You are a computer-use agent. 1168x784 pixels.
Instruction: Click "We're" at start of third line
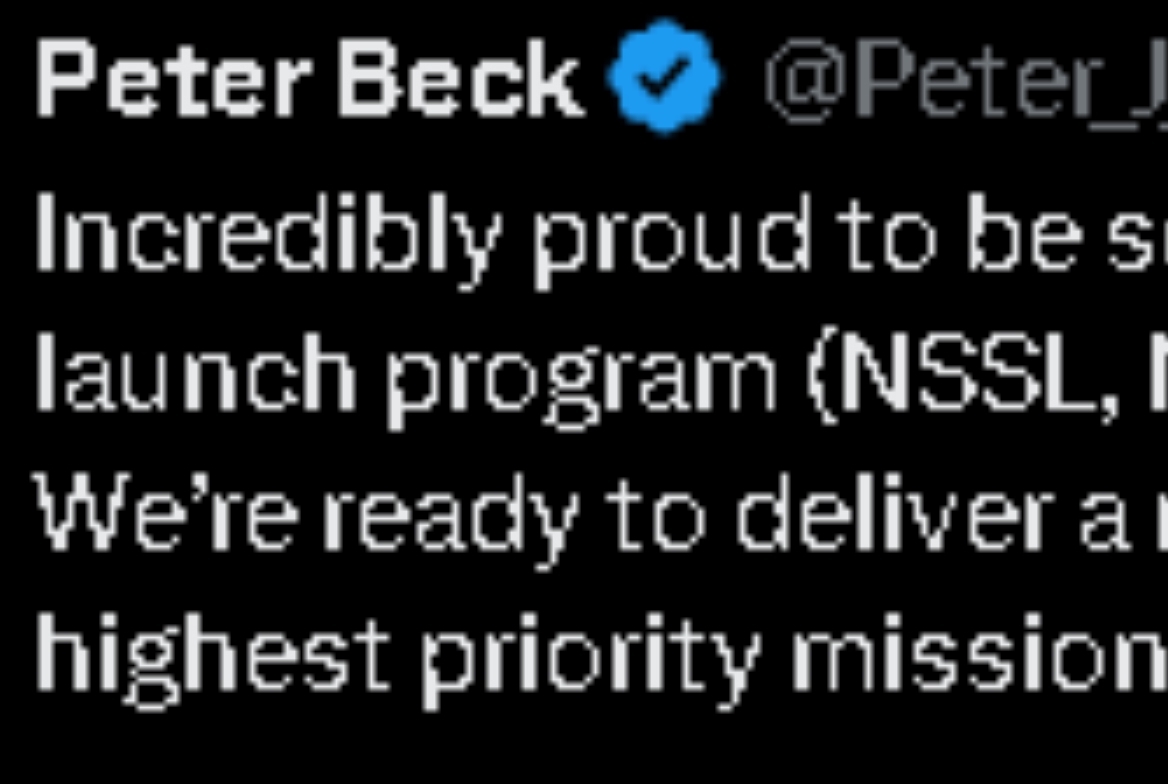(x=165, y=512)
